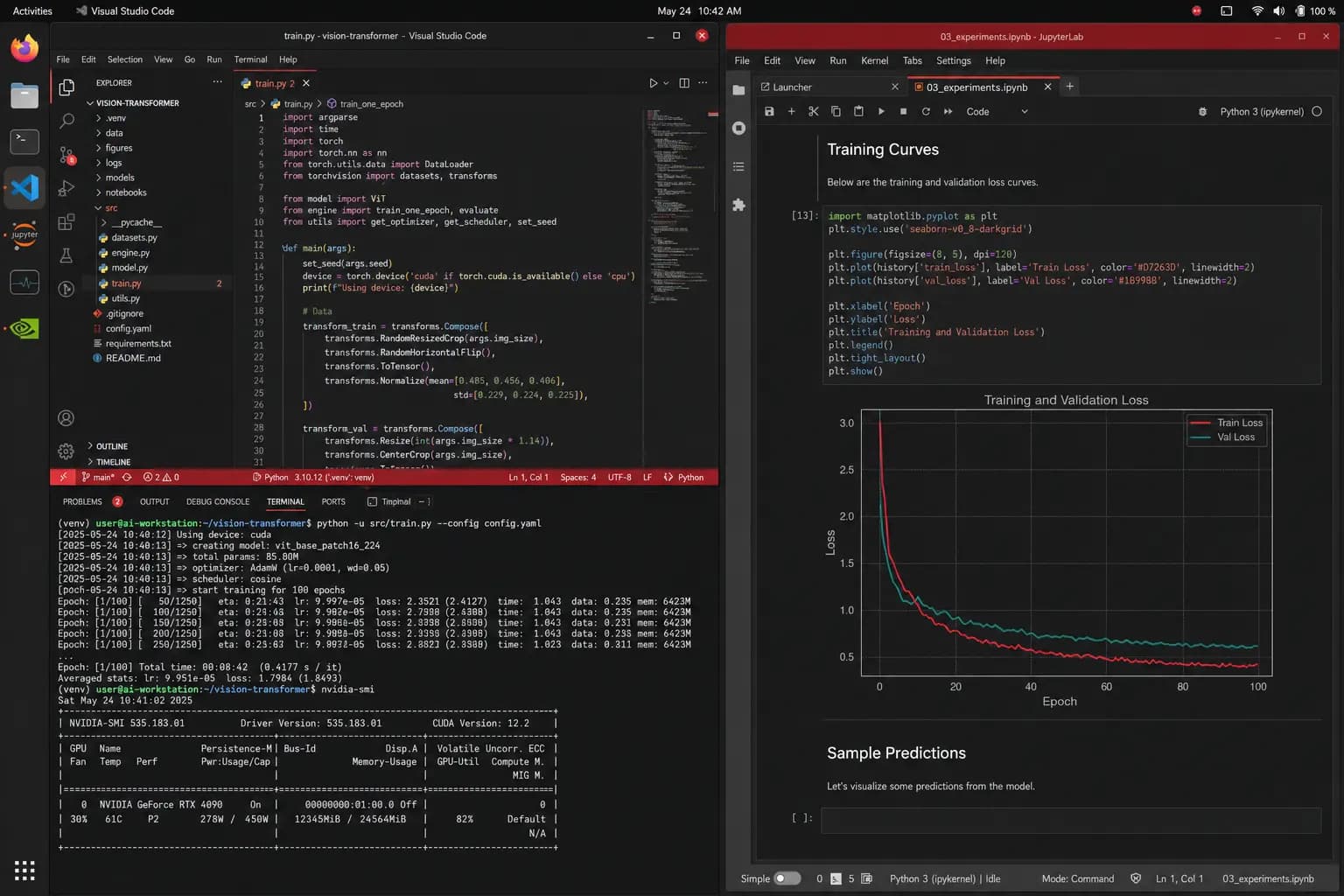The width and height of the screenshot is (1344, 896).
Task: Expand the notebooks folder
Action: click(126, 192)
